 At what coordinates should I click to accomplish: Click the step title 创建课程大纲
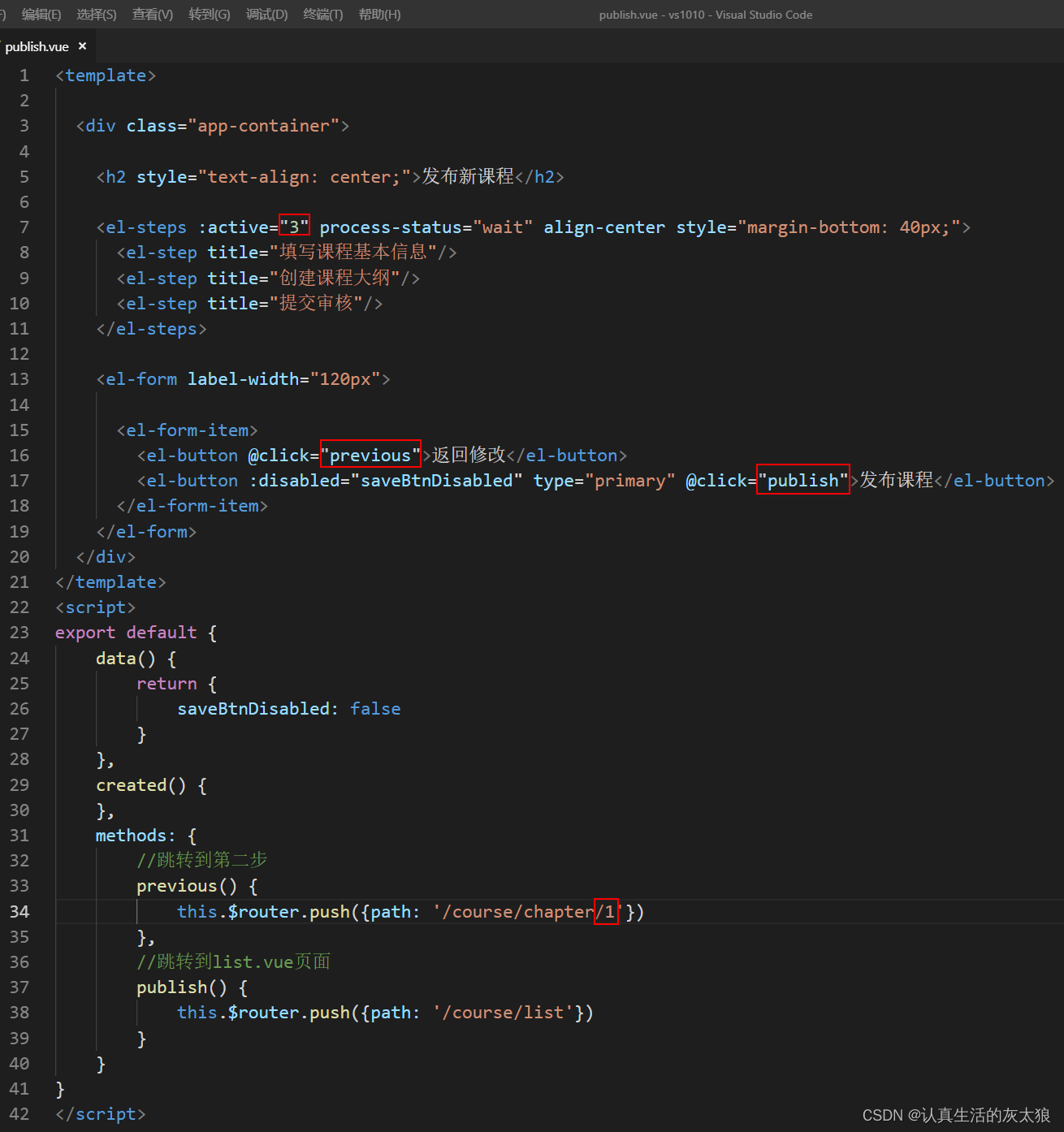coord(335,278)
